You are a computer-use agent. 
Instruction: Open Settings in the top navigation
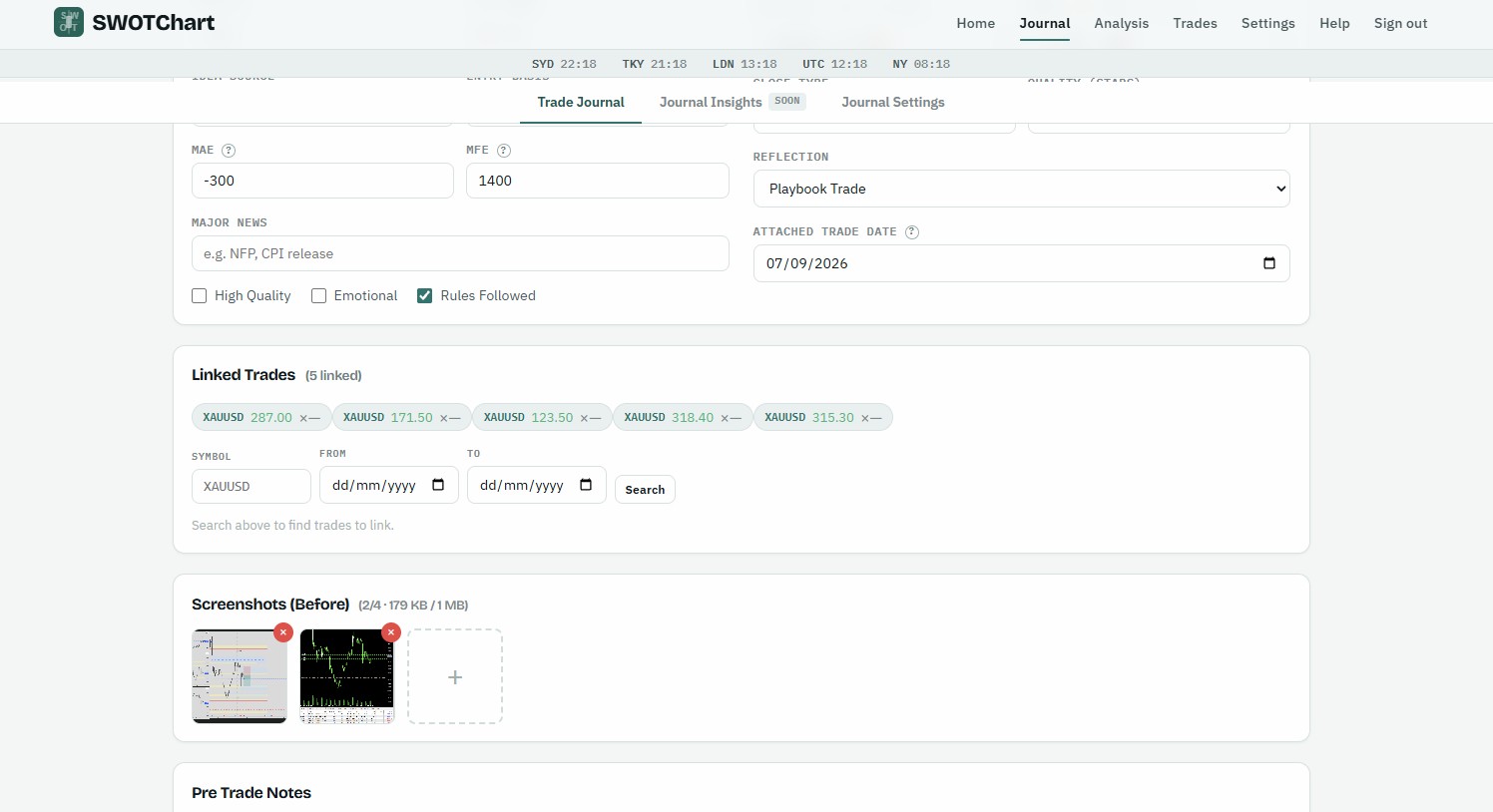tap(1268, 23)
